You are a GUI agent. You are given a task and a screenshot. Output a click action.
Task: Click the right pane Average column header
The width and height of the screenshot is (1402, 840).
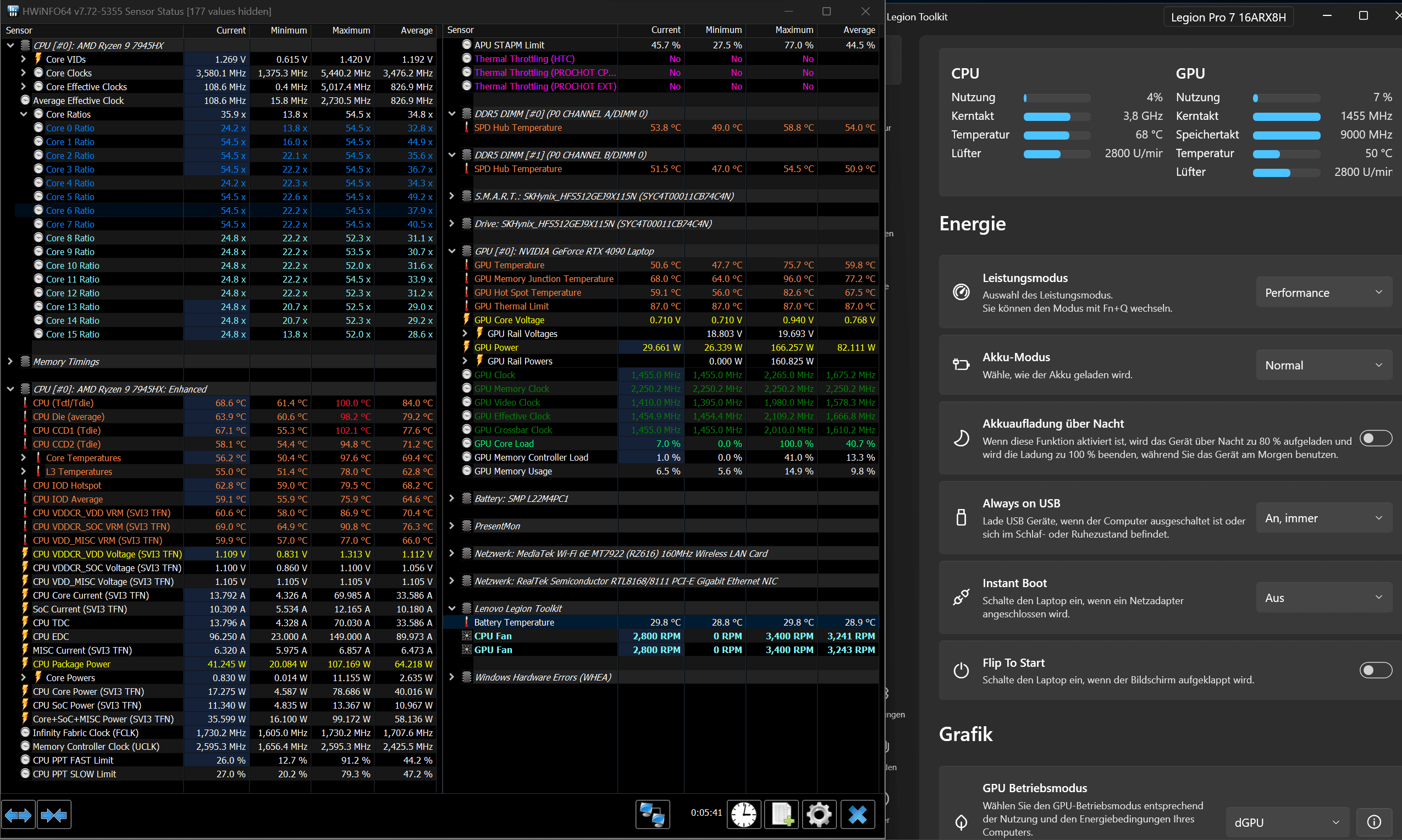coord(848,30)
